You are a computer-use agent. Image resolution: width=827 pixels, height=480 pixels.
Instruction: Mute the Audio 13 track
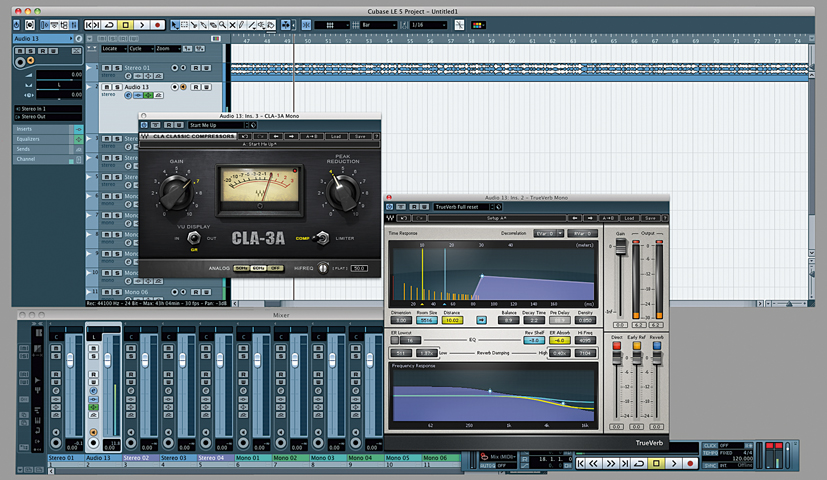[x=107, y=87]
